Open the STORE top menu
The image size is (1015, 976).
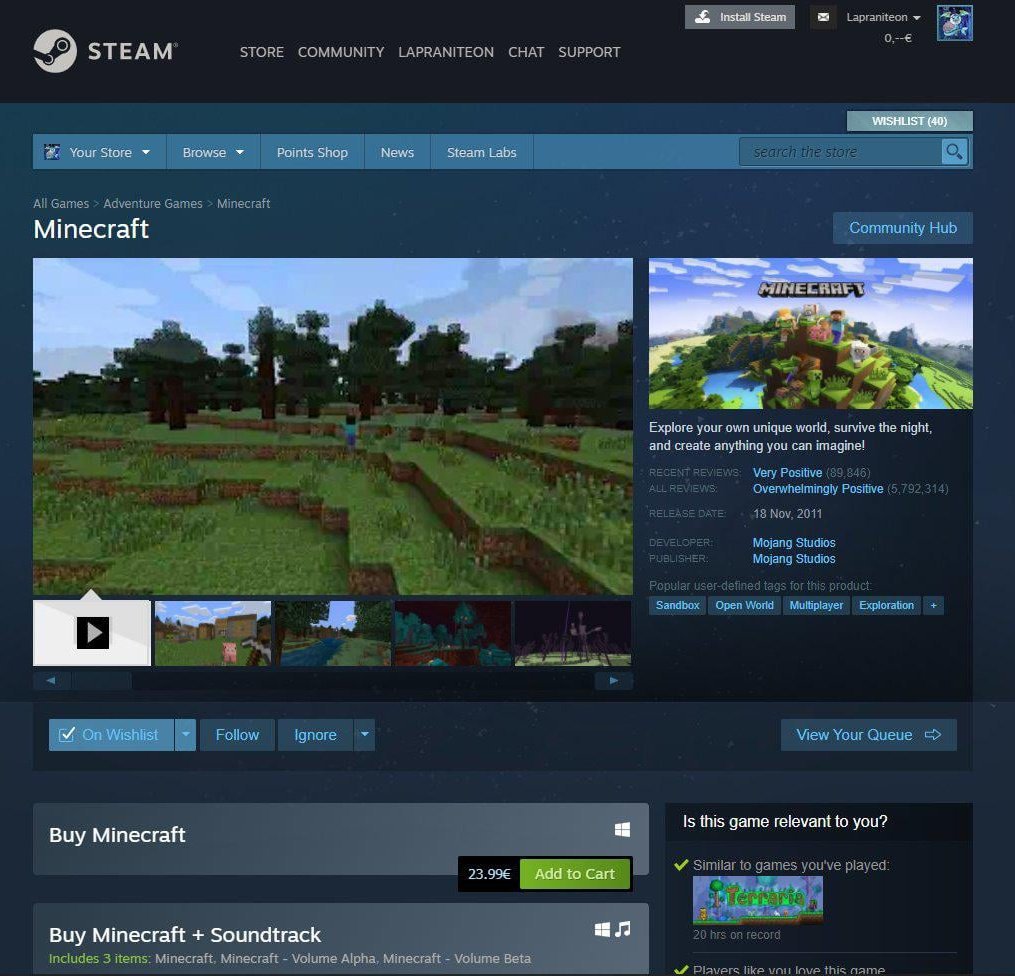[262, 52]
